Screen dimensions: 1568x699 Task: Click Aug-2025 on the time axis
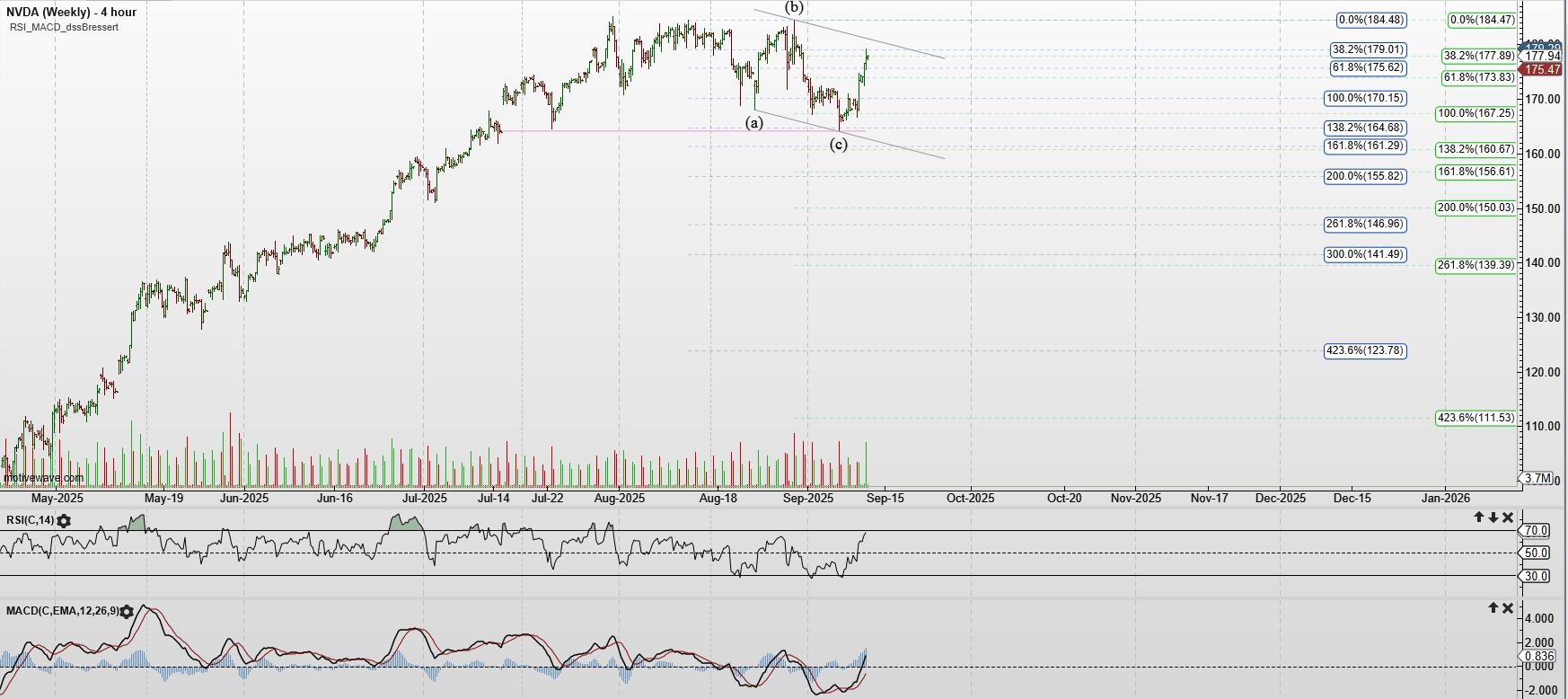(x=620, y=498)
